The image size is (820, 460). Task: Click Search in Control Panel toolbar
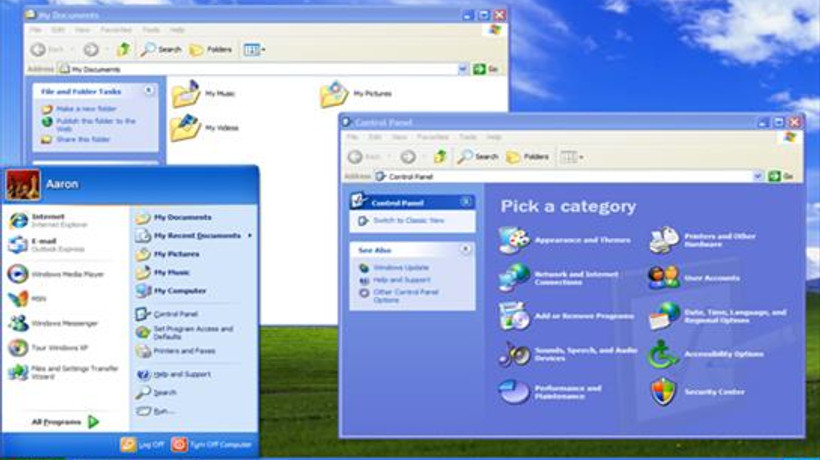[477, 156]
